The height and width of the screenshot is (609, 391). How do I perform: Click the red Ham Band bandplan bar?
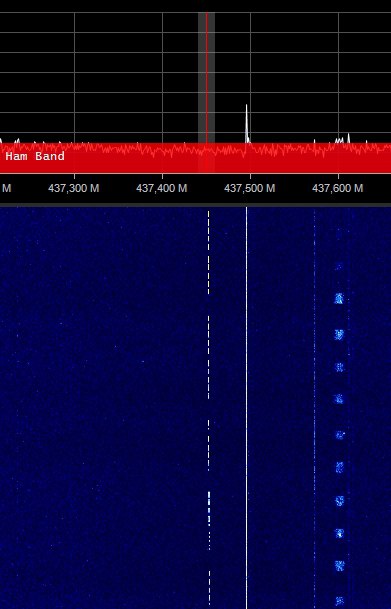point(195,158)
